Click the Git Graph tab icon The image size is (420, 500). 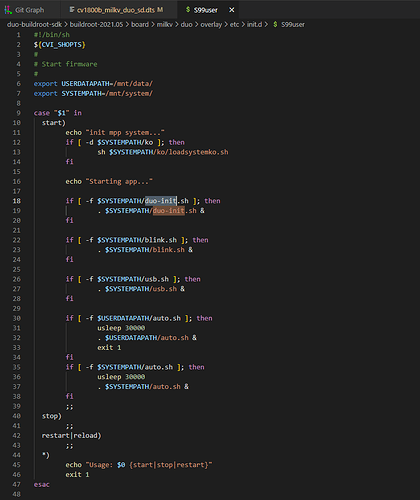[8, 10]
